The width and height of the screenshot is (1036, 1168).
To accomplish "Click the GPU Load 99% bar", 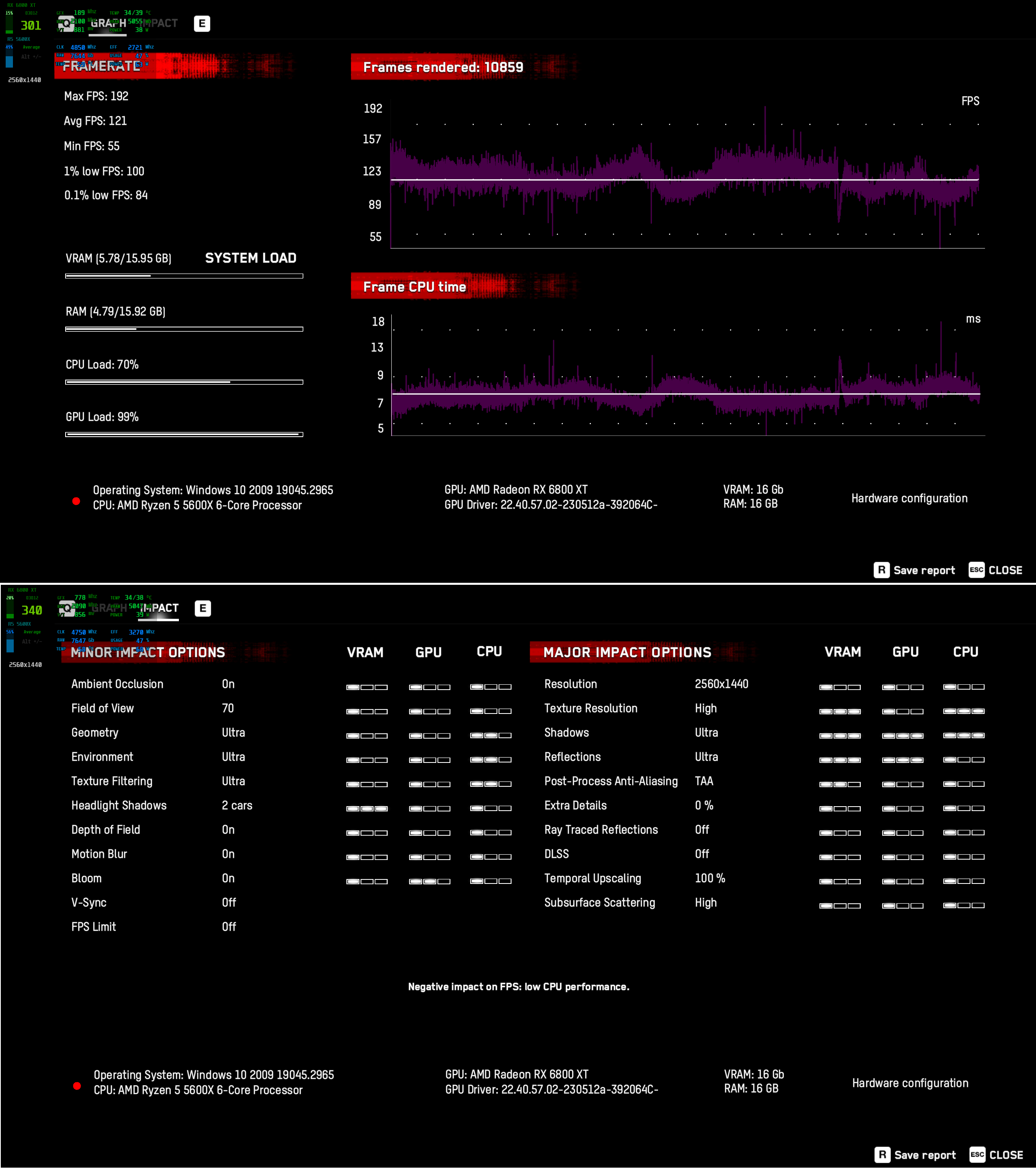I will point(184,434).
